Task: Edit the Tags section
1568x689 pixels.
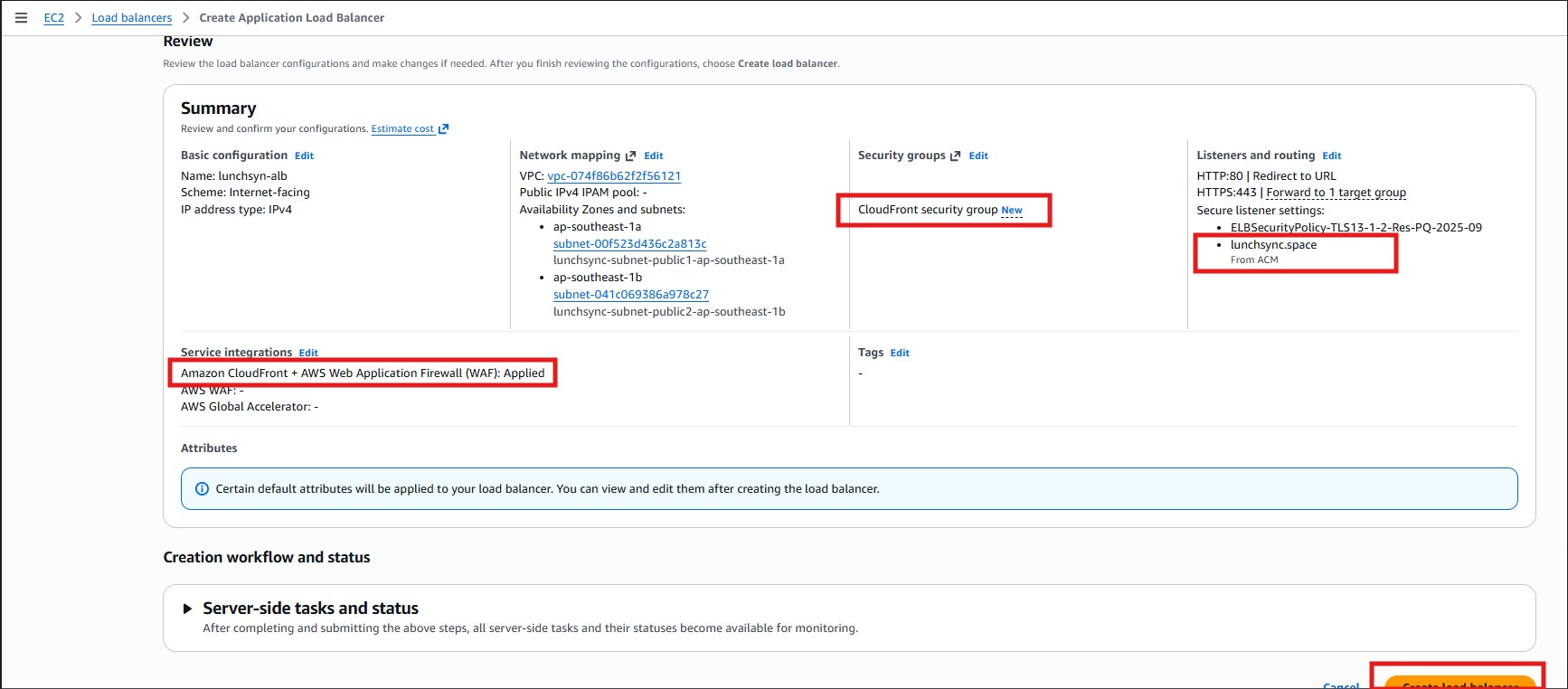Action: point(900,353)
